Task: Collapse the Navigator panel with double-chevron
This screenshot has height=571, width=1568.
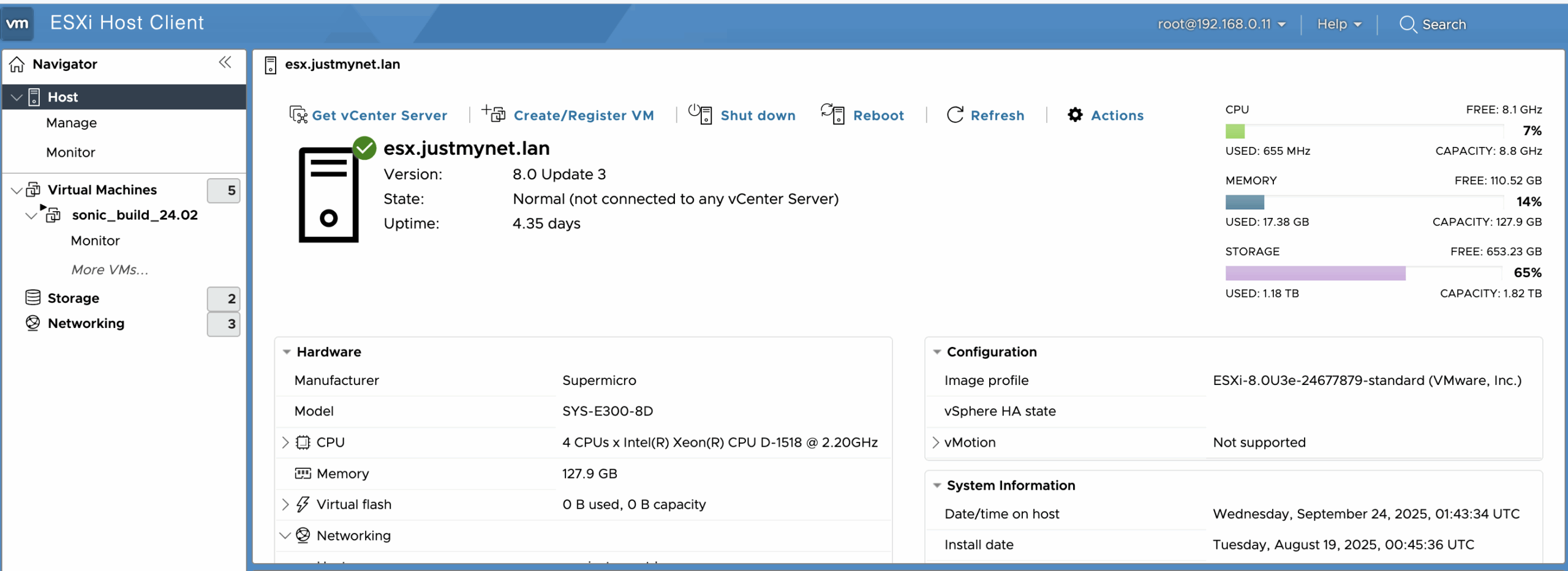Action: (225, 62)
